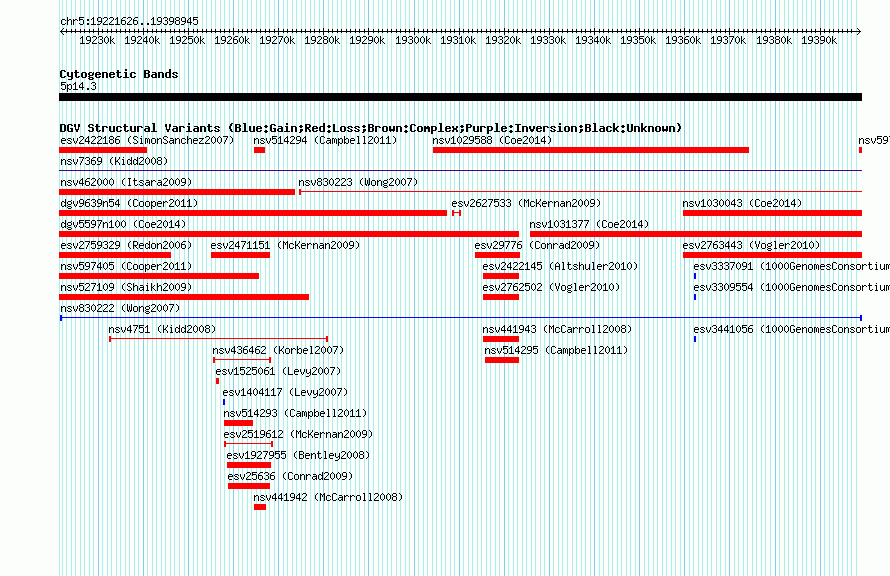The width and height of the screenshot is (890, 576).
Task: Open nsv462000 (Itsara2009) variant details
Action: pos(126,182)
